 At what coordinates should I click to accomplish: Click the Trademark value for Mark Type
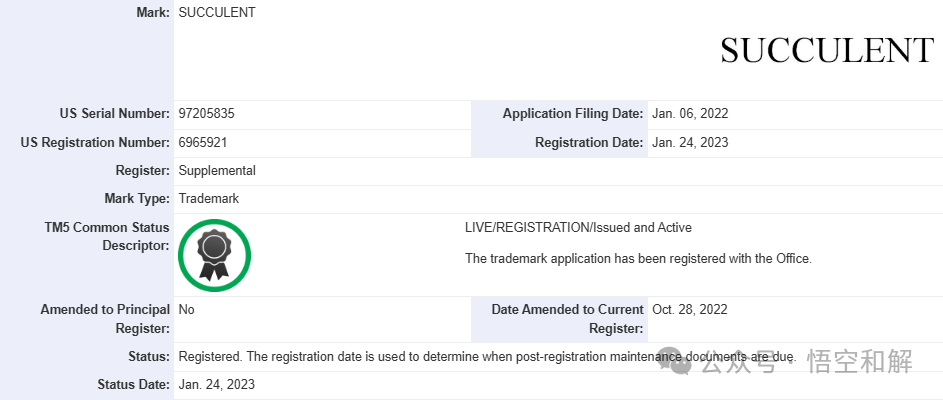click(x=209, y=198)
